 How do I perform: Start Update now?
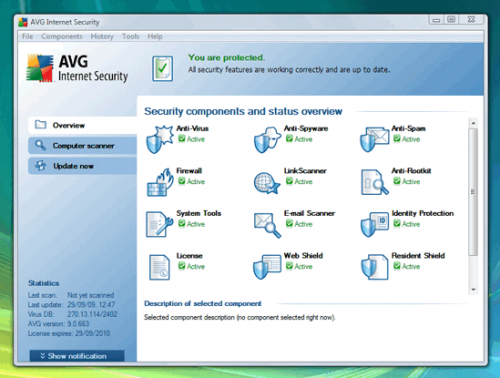(82, 166)
